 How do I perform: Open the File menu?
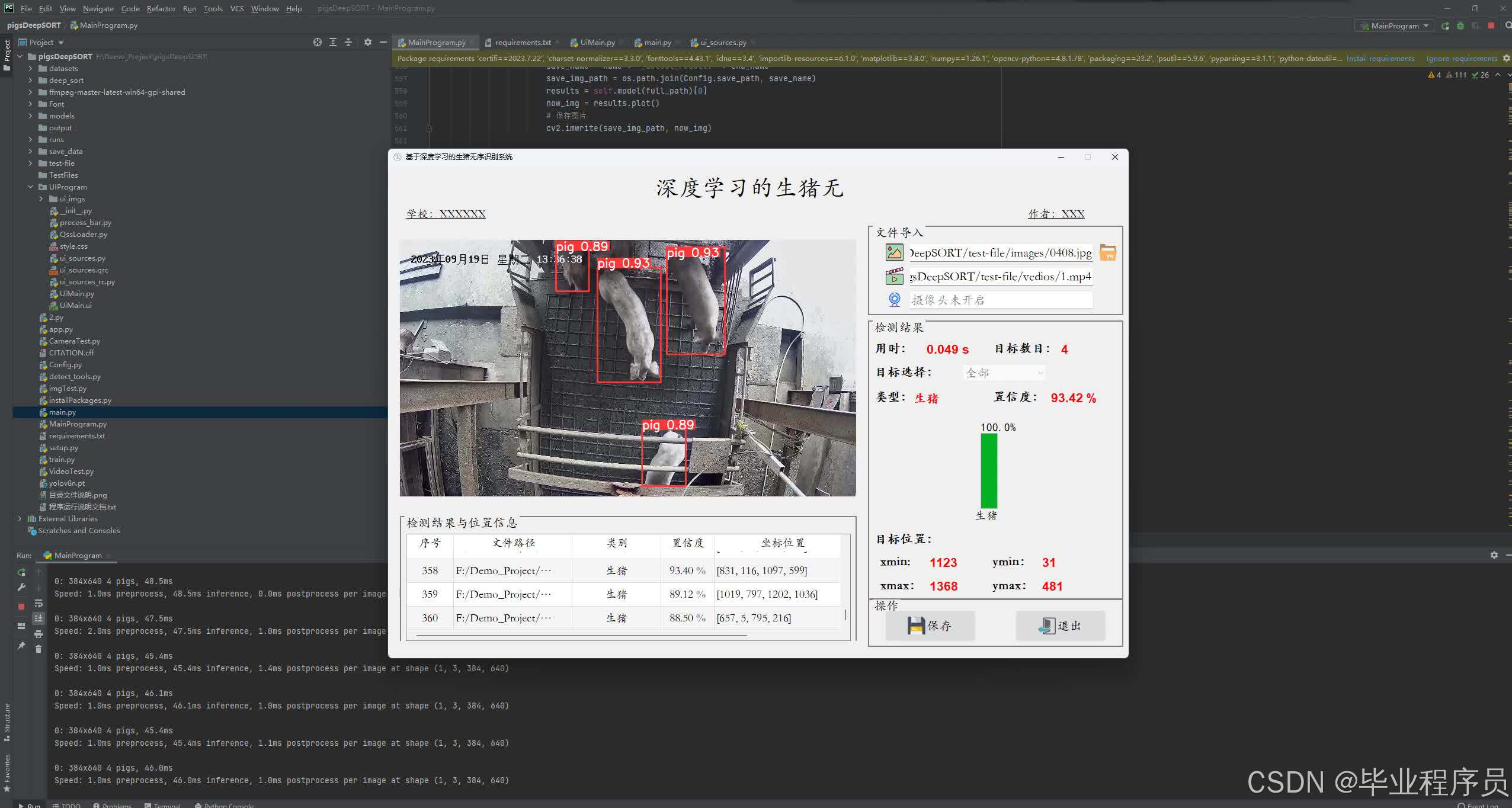26,8
